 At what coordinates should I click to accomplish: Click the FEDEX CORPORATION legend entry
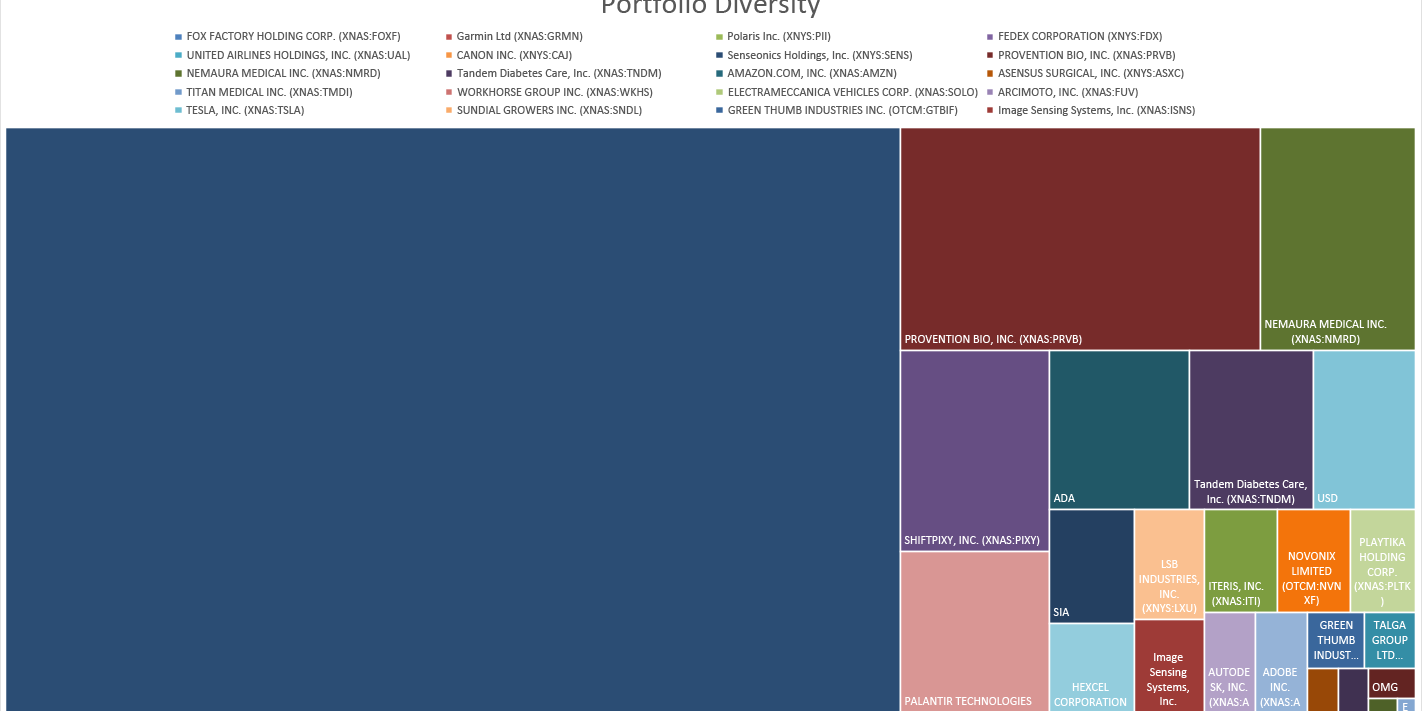pyautogui.click(x=1066, y=36)
